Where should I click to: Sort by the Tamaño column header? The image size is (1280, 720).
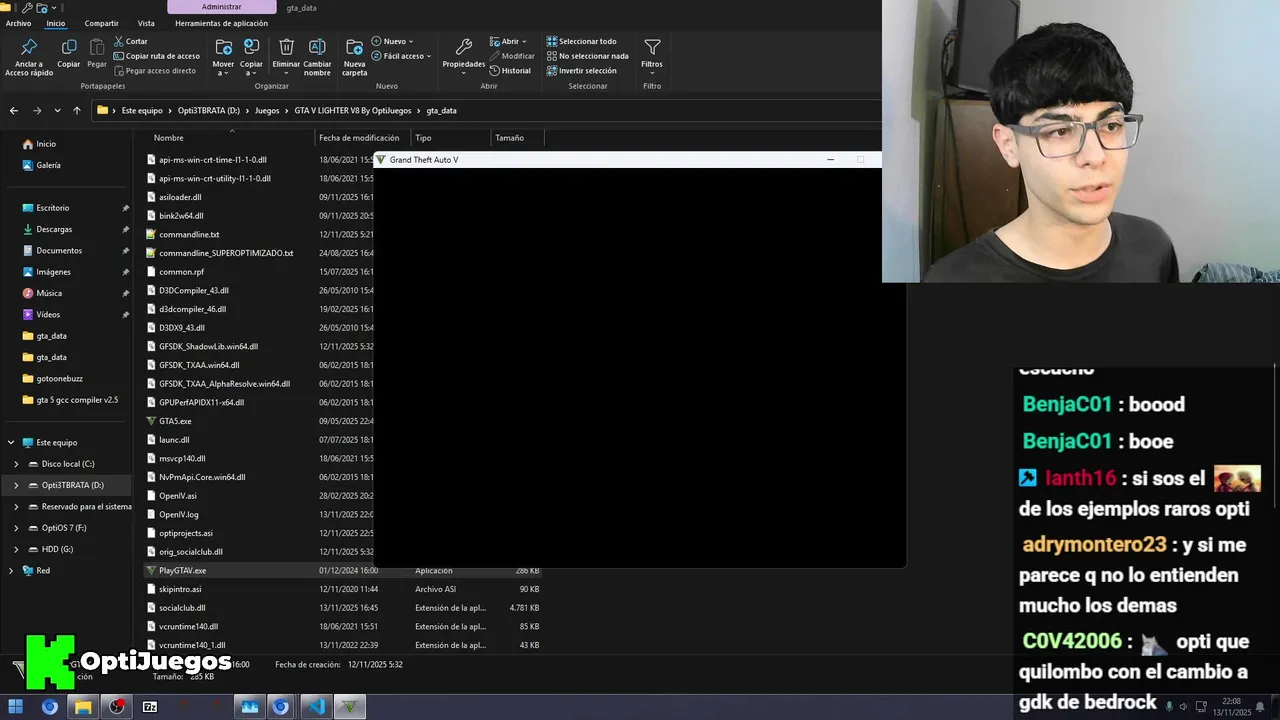pos(509,138)
